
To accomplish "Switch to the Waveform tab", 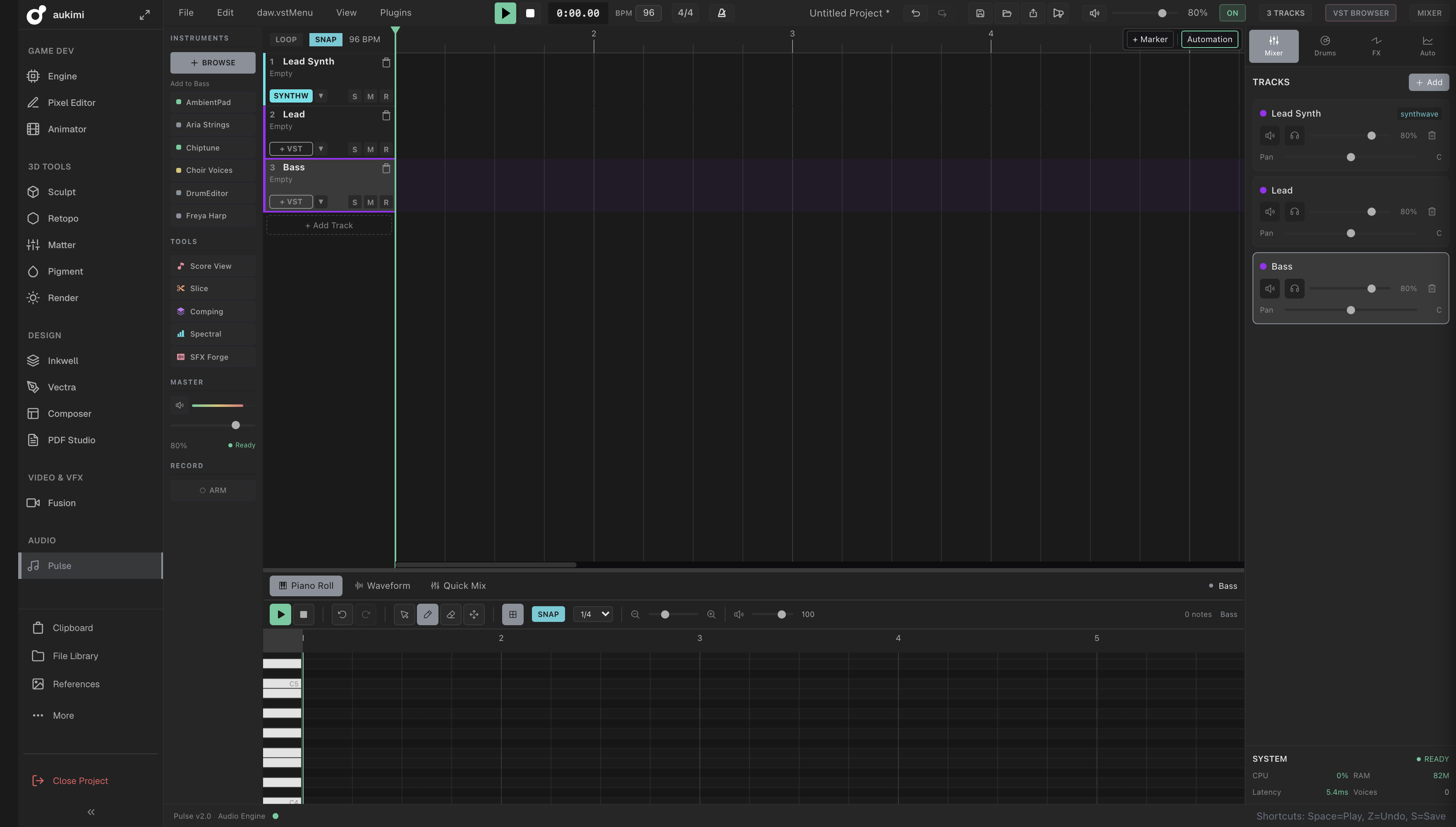I will (382, 586).
